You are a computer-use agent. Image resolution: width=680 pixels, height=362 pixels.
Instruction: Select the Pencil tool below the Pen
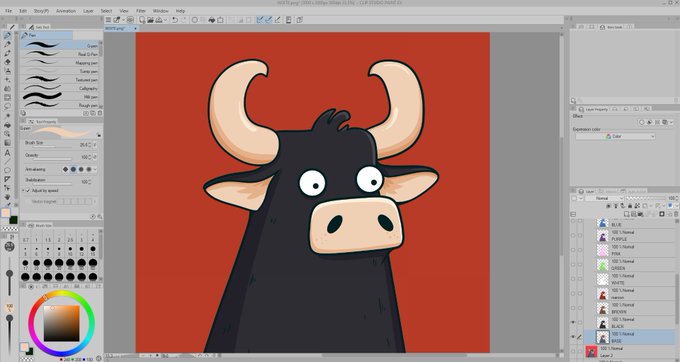7,44
